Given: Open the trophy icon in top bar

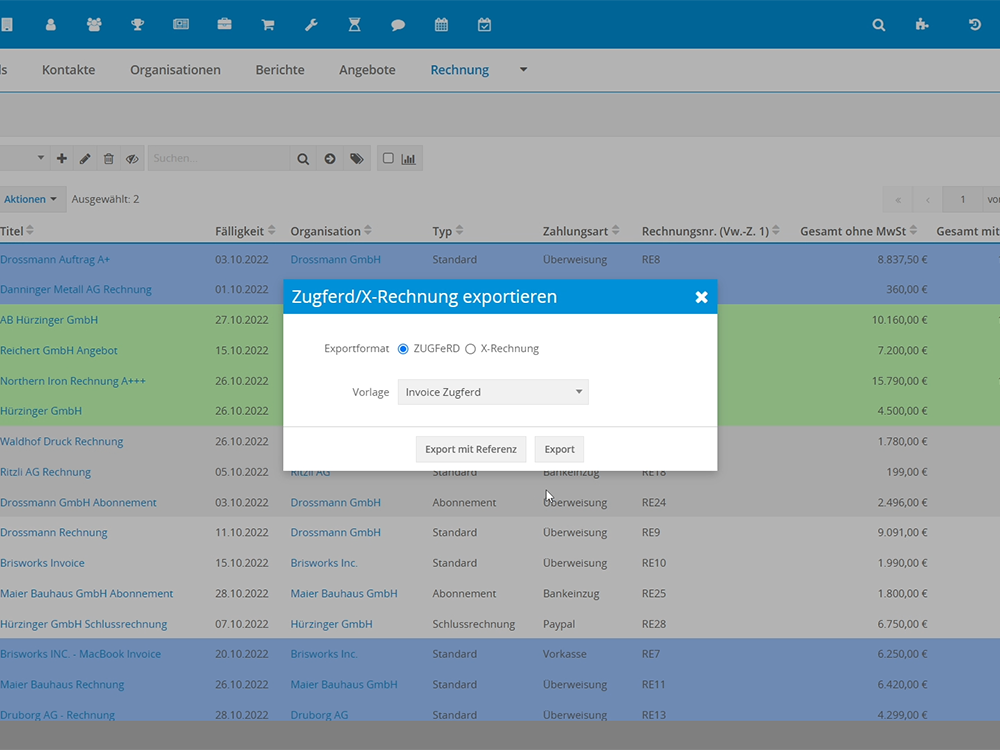Looking at the screenshot, I should click(137, 25).
